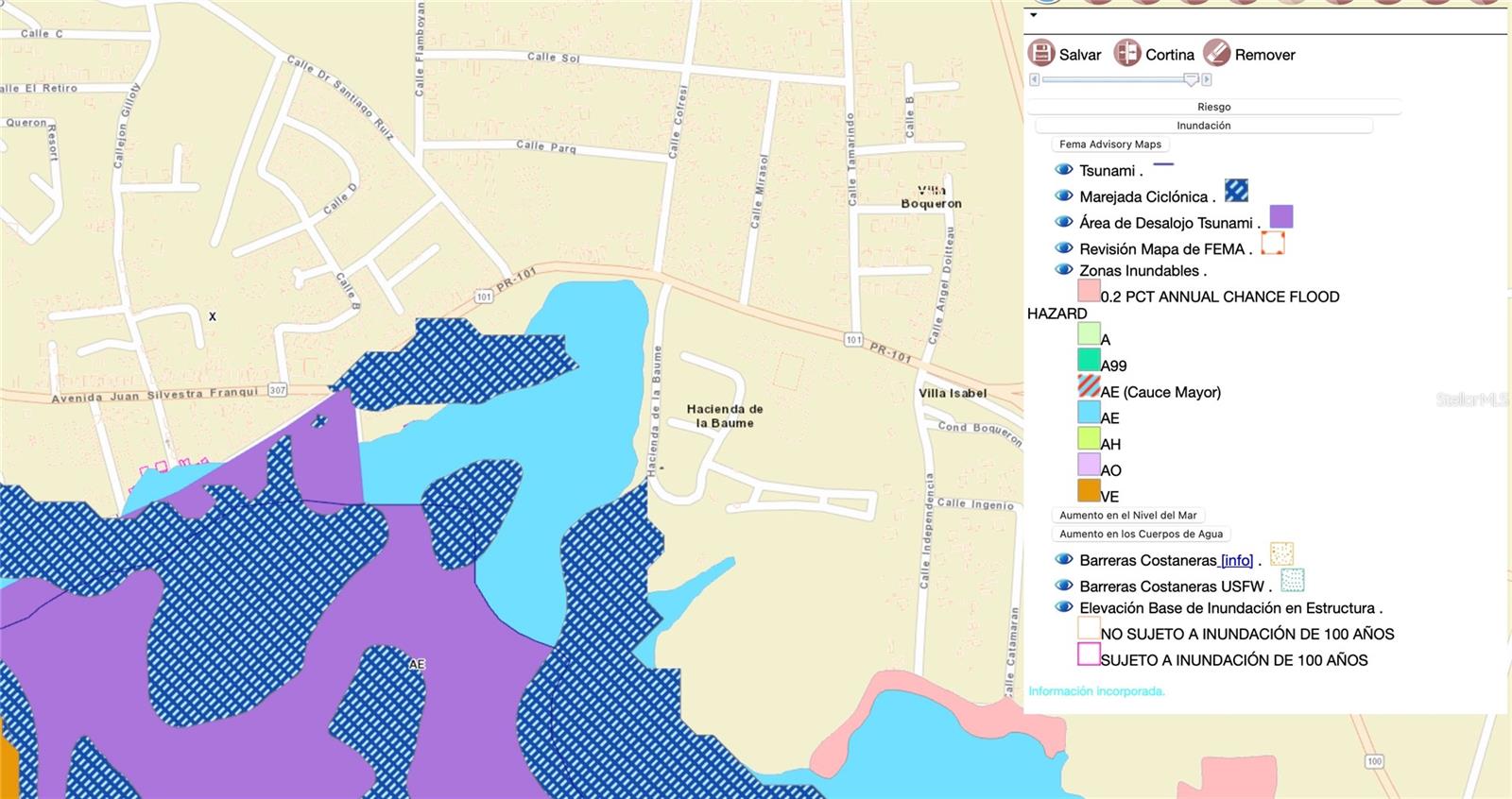This screenshot has width=1512, height=799.
Task: Collapse the Riesgo section header
Action: [1213, 107]
